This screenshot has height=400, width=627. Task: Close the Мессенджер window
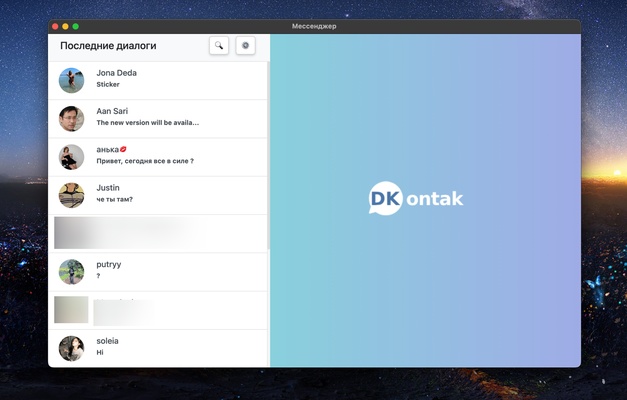tap(55, 26)
